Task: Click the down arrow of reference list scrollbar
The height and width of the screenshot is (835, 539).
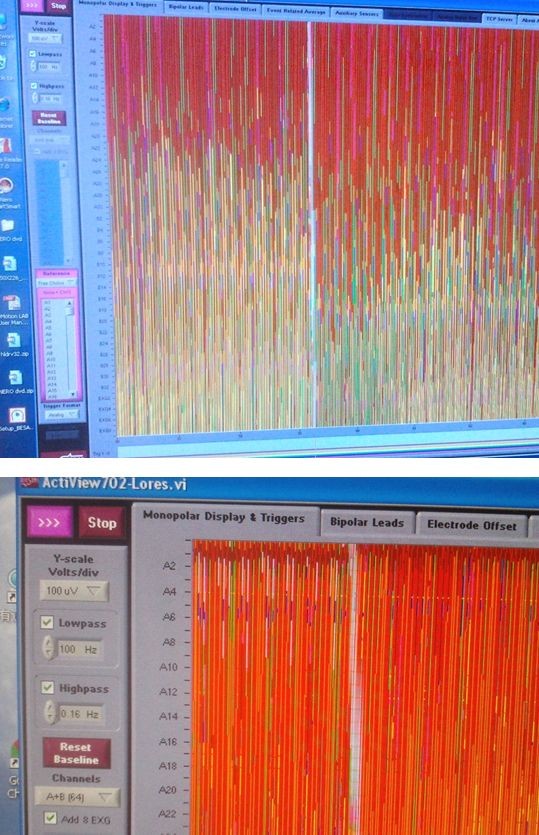Action: click(x=71, y=394)
